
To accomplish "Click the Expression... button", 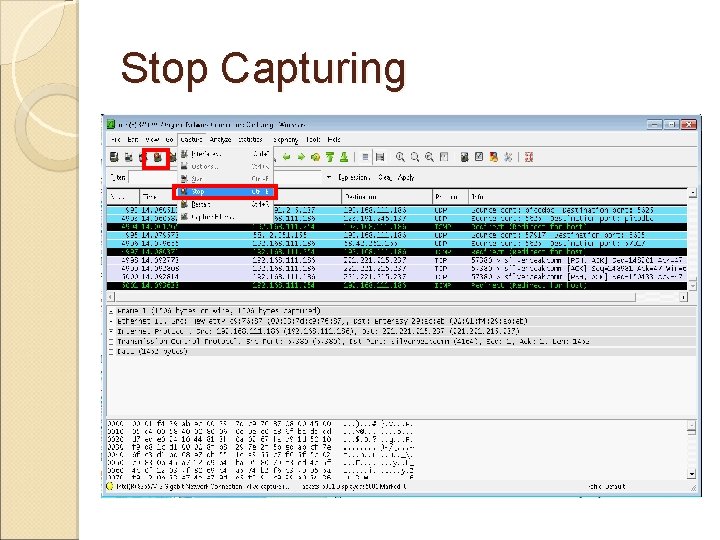I will point(353,177).
